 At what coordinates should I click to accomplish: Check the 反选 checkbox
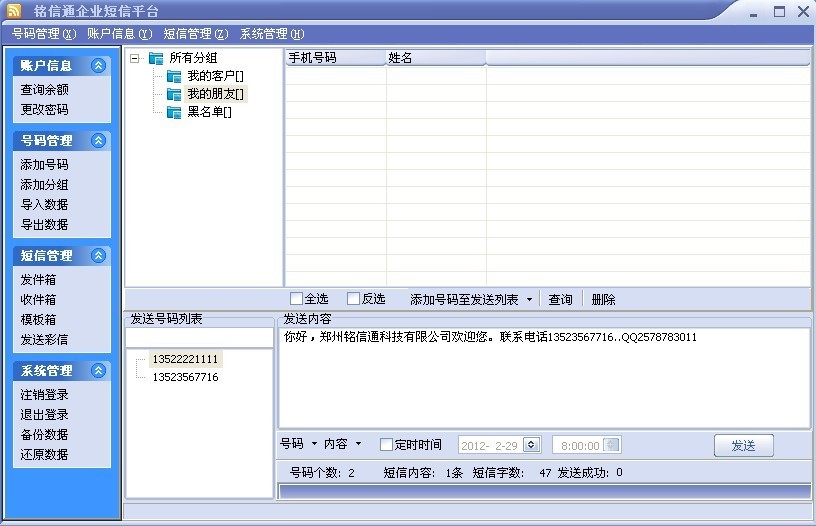pos(353,299)
